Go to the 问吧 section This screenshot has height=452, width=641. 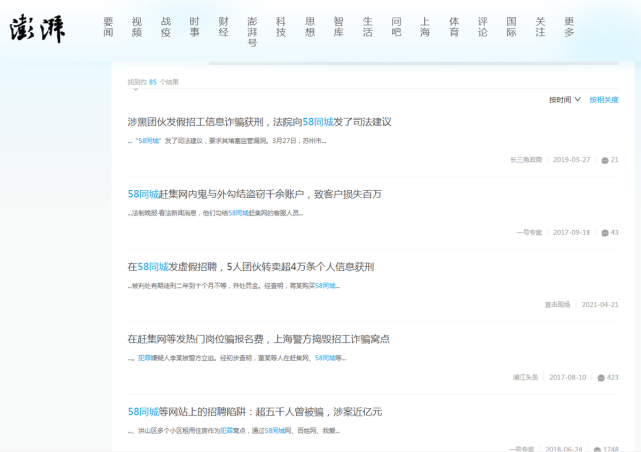[396, 27]
